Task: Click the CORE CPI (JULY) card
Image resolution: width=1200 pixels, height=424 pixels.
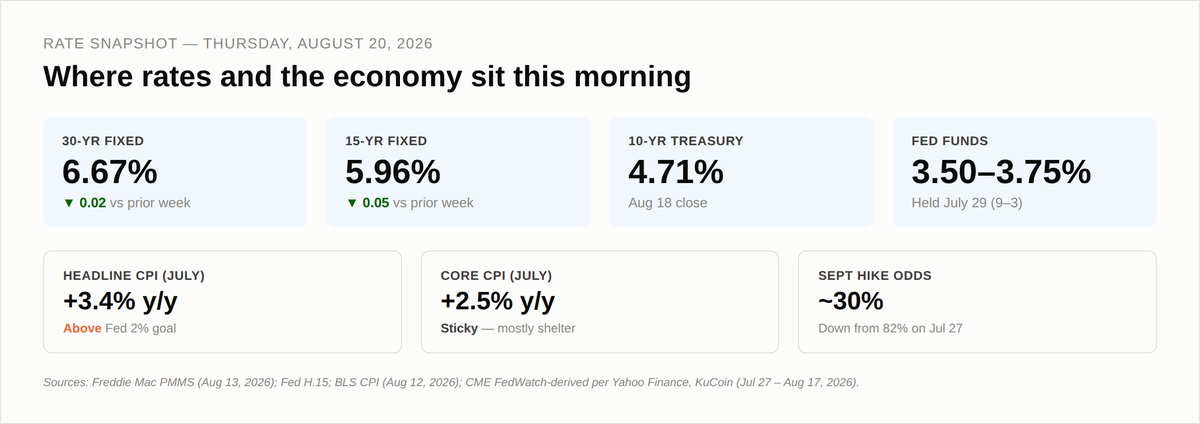Action: click(600, 302)
